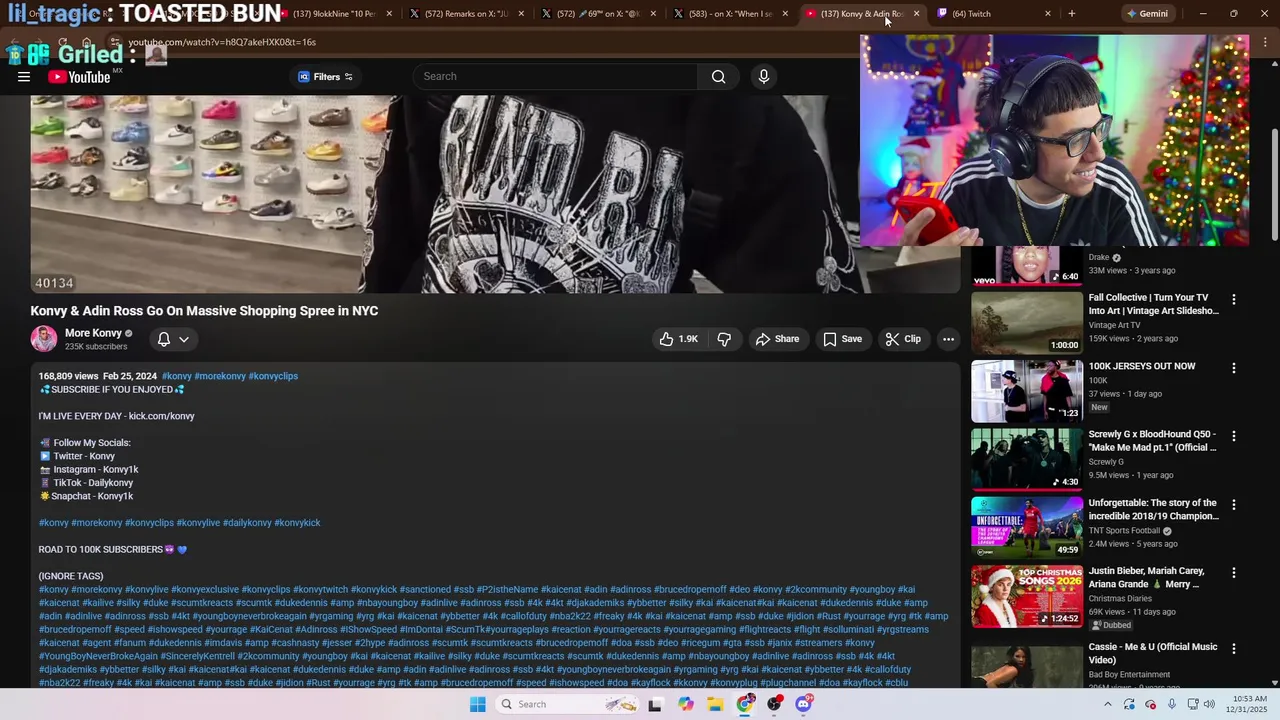Viewport: 1280px width, 720px height.
Task: Open the Unforgettable 2018/19 Champions video thumbnail
Action: tap(1026, 526)
